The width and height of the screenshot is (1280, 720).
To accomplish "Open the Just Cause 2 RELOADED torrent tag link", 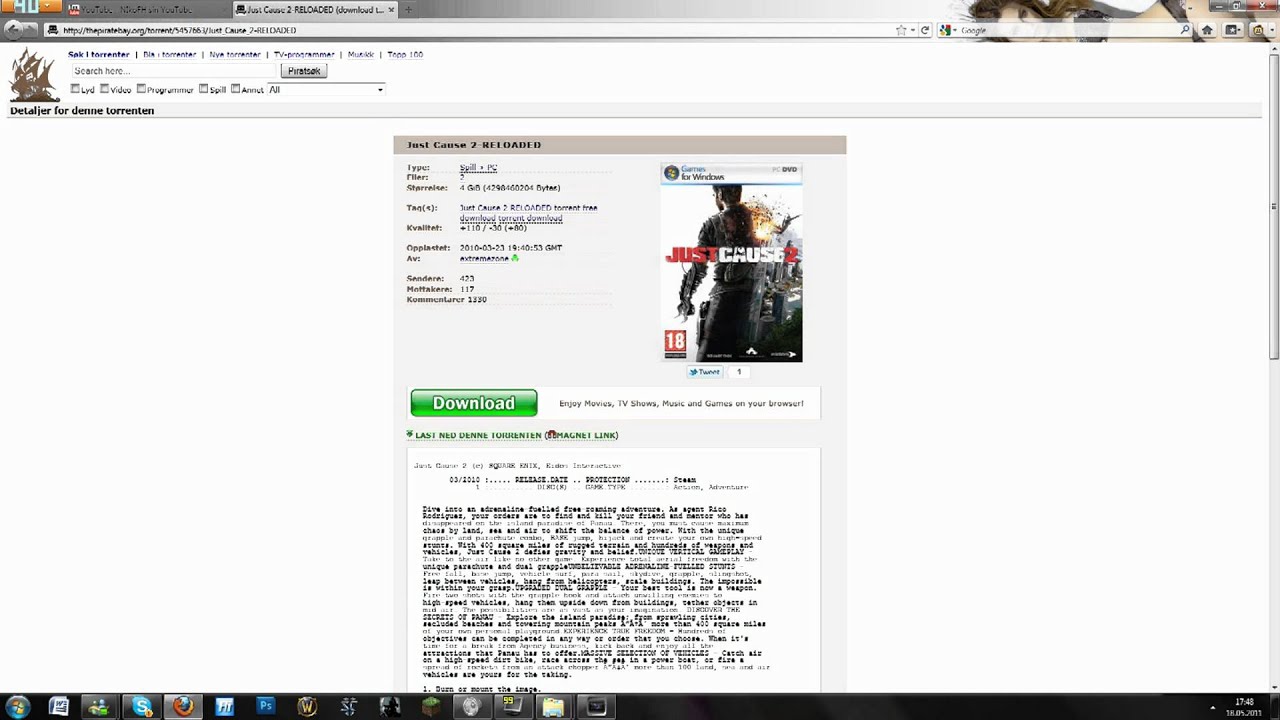I will pyautogui.click(x=528, y=213).
